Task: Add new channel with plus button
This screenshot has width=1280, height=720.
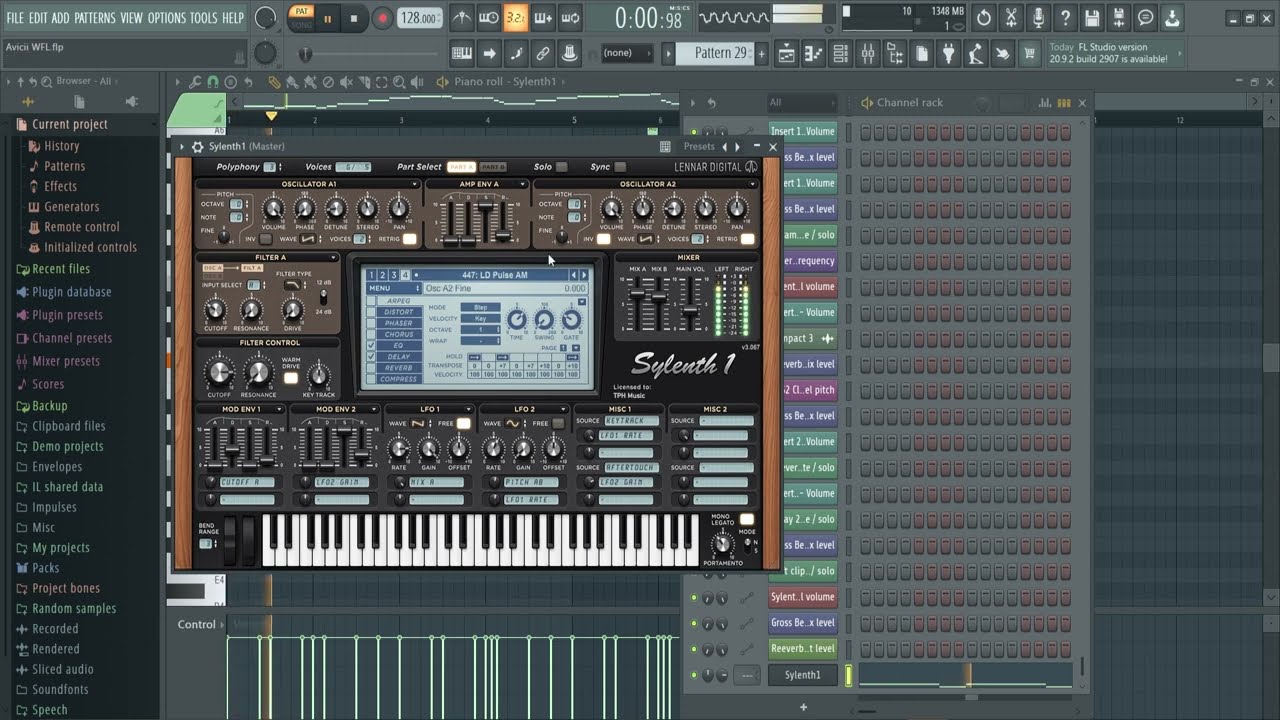Action: pyautogui.click(x=803, y=707)
